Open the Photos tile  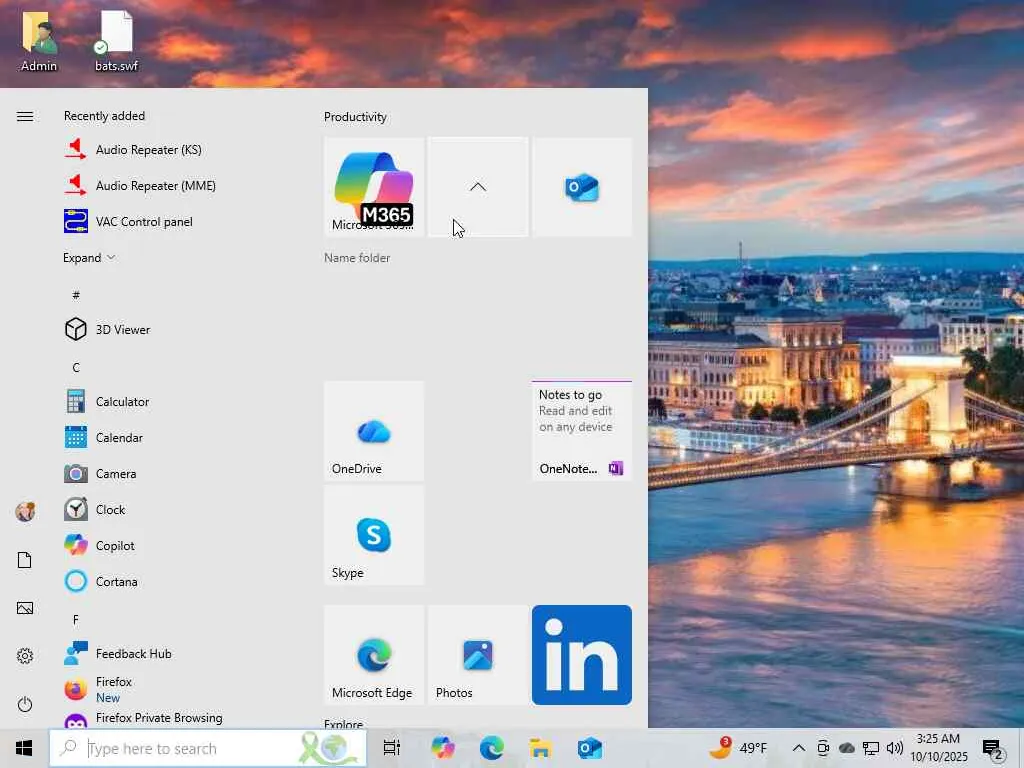(x=478, y=655)
